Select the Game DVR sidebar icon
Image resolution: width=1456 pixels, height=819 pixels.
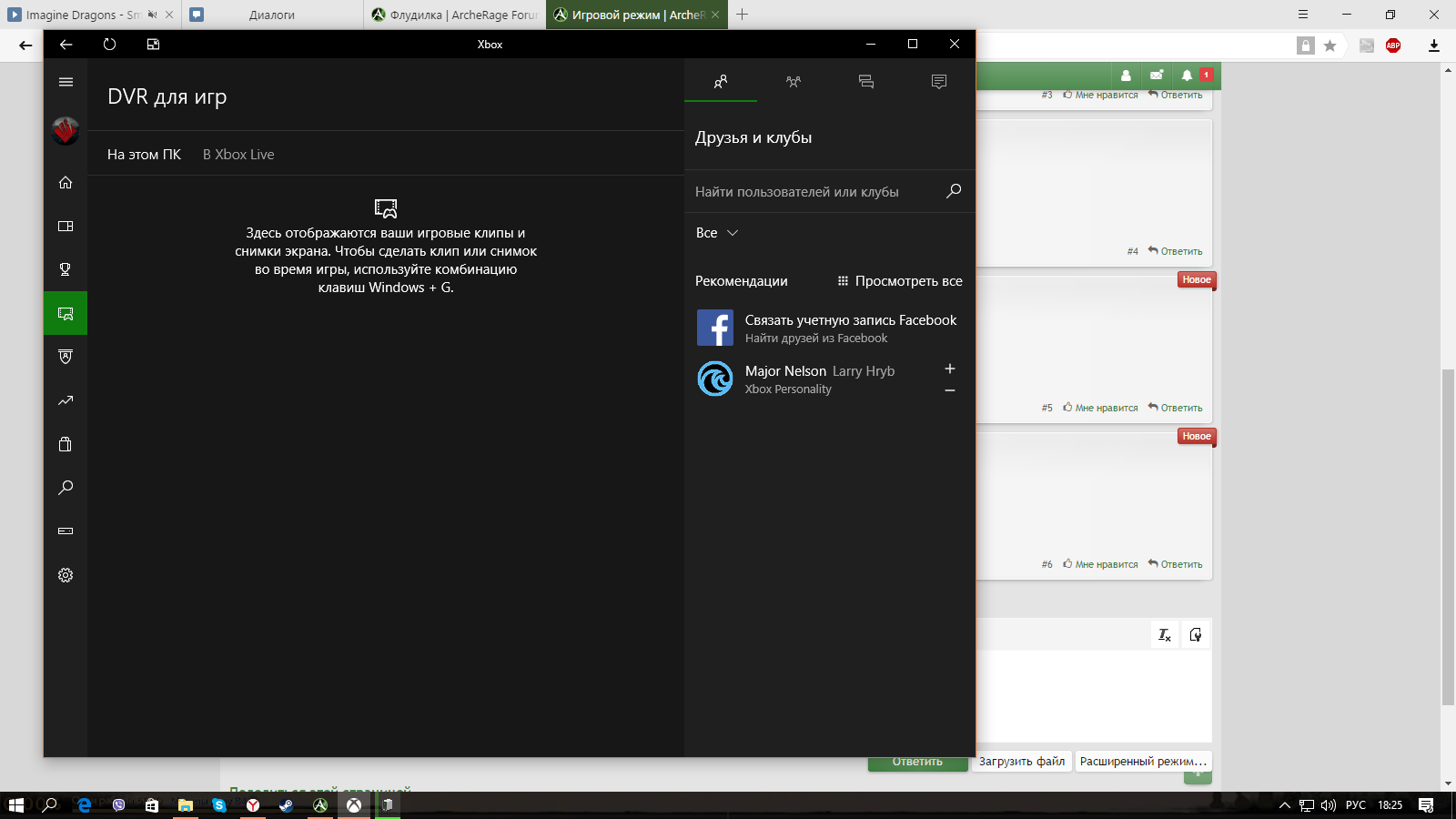(66, 313)
